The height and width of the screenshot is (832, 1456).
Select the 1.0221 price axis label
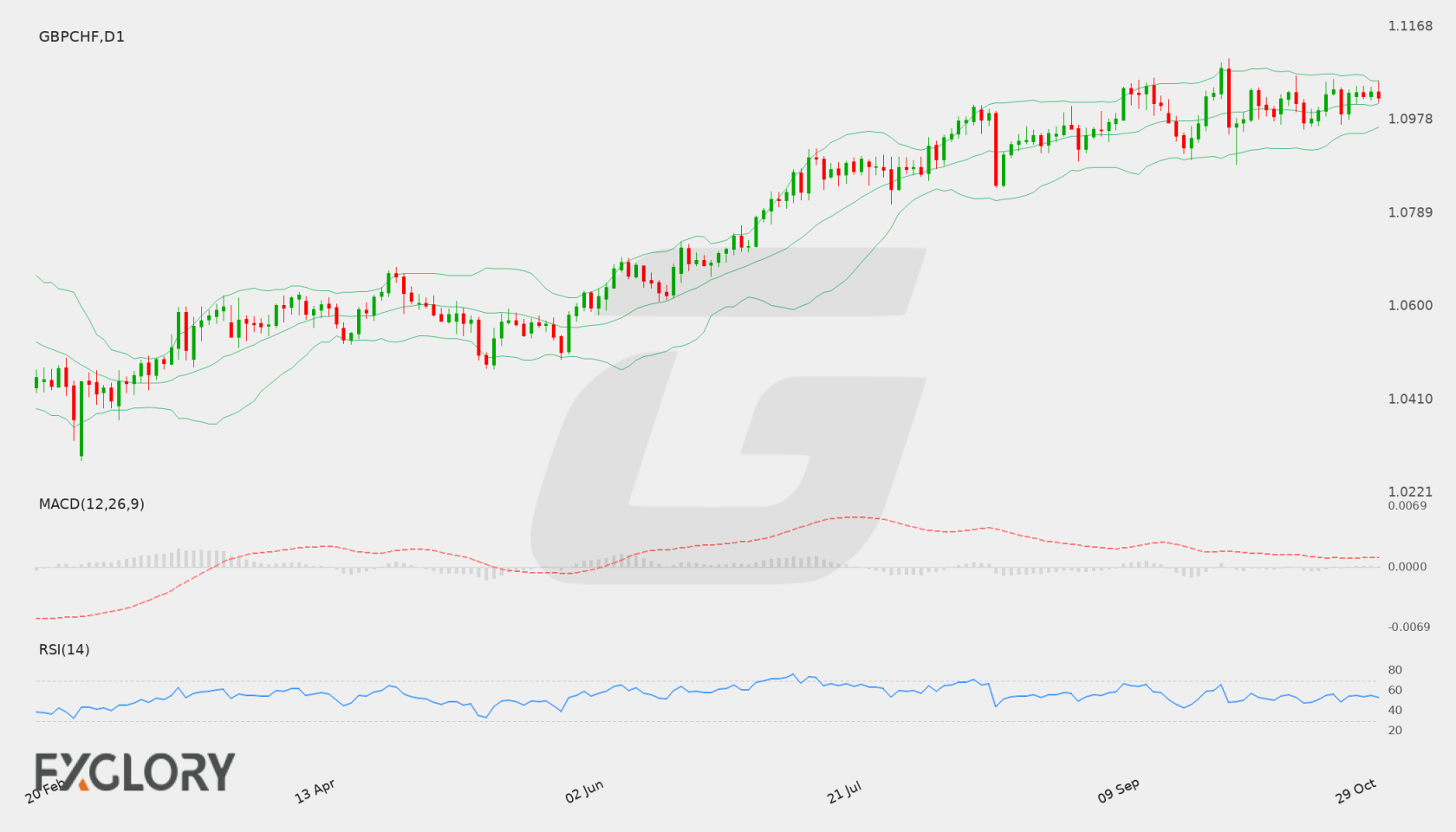click(1410, 491)
